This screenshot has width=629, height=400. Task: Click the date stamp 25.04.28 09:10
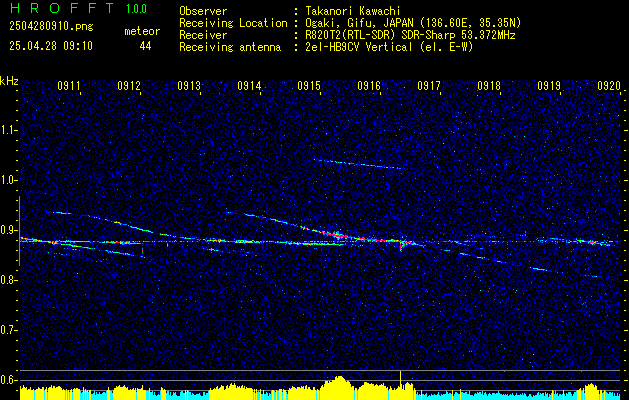pyautogui.click(x=51, y=46)
